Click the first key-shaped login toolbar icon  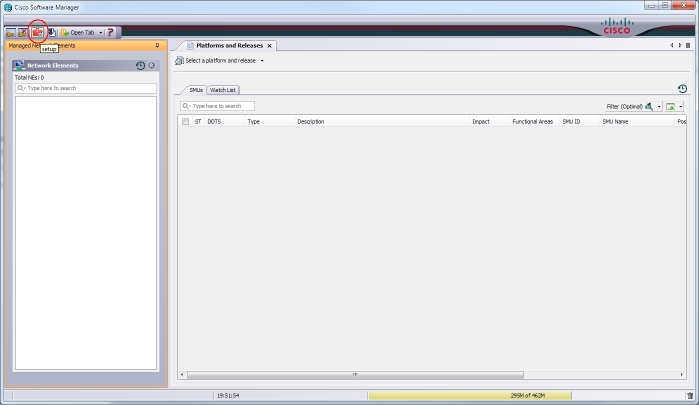pyautogui.click(x=11, y=33)
